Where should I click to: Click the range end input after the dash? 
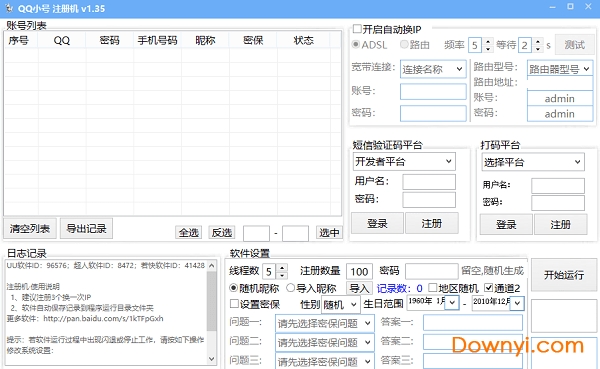pos(295,233)
